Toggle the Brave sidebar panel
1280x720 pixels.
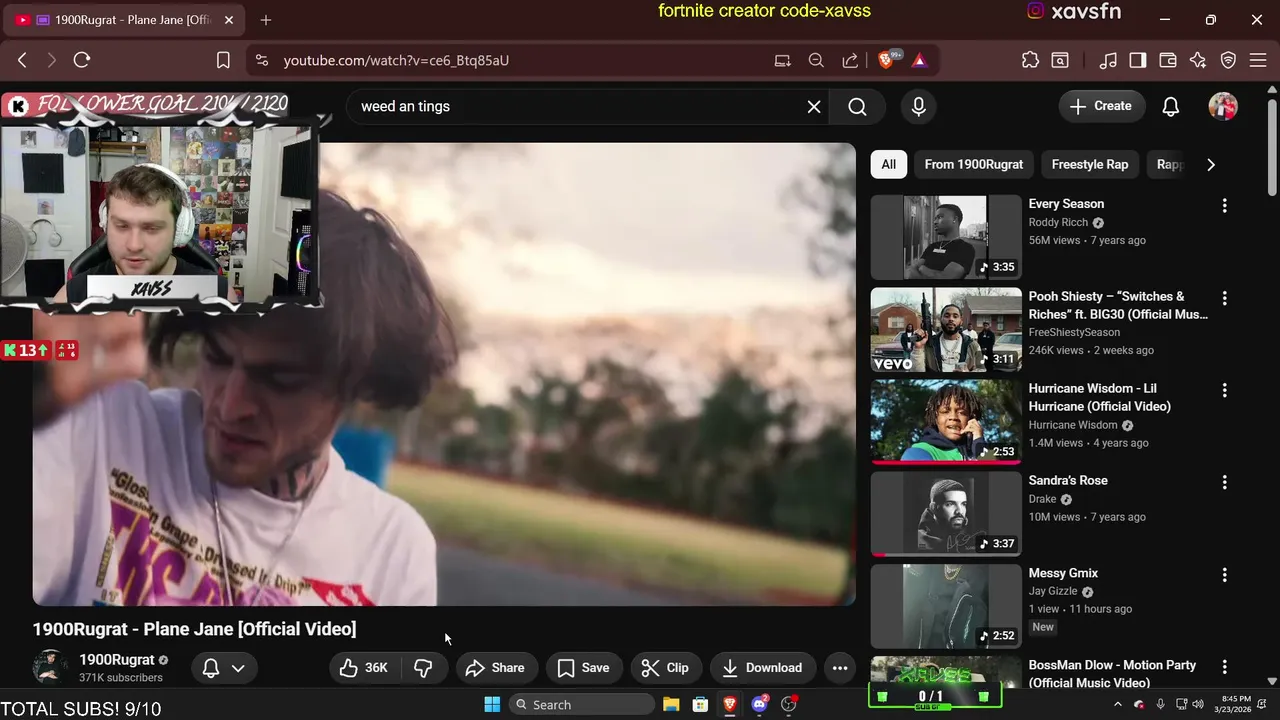[1138, 60]
